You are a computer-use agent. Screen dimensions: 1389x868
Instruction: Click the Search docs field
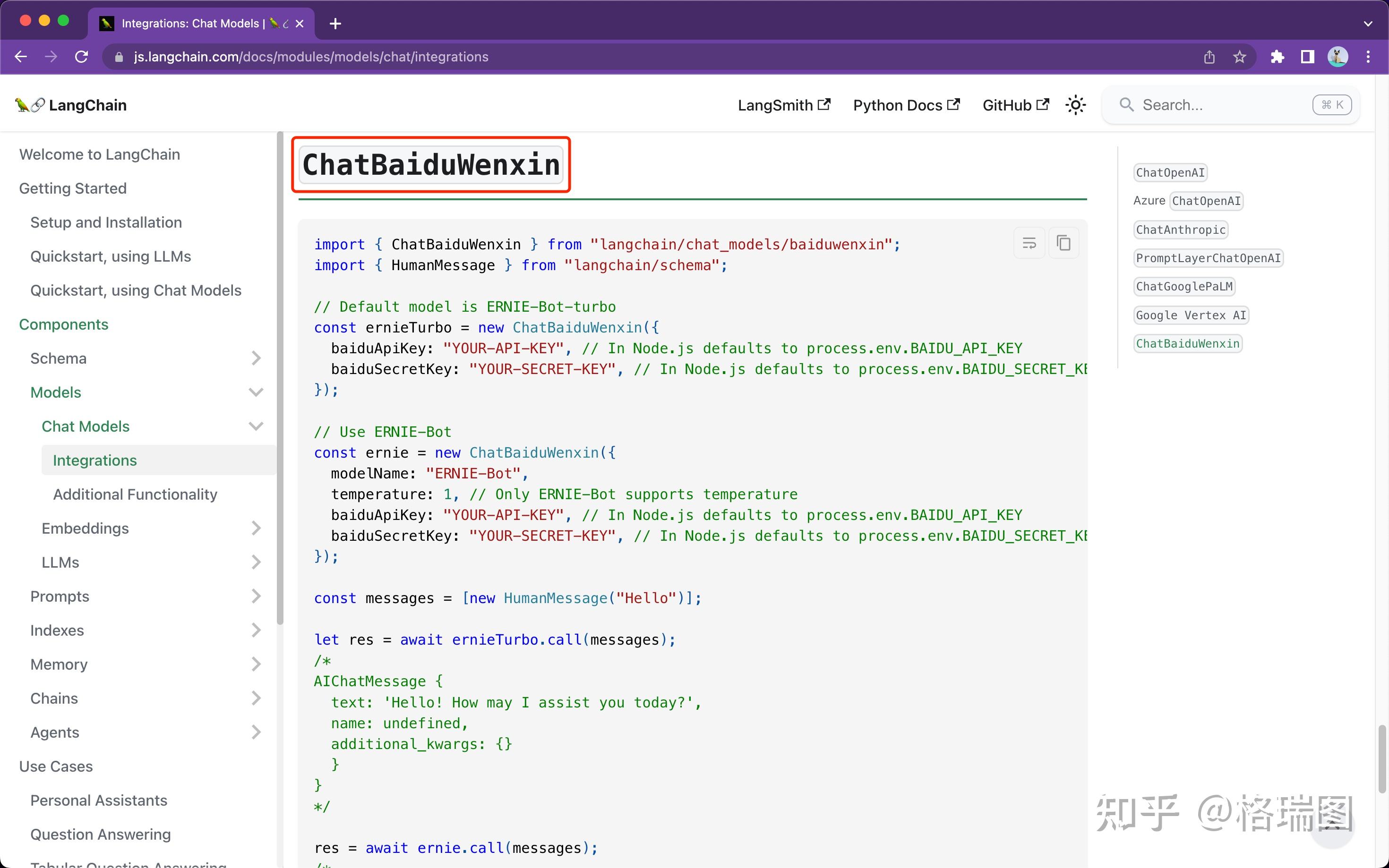(1231, 105)
